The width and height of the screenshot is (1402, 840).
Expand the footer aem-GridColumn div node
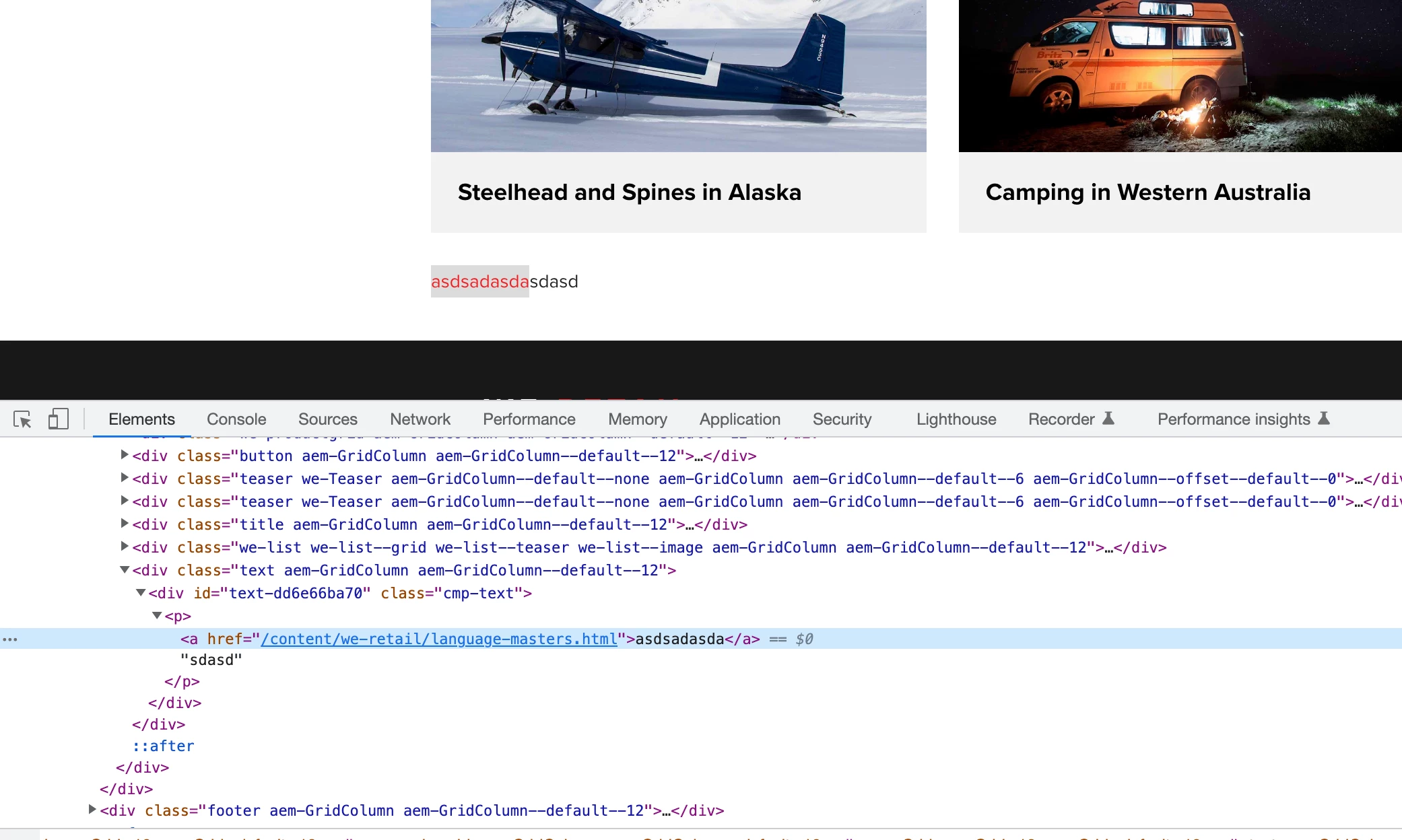(92, 810)
